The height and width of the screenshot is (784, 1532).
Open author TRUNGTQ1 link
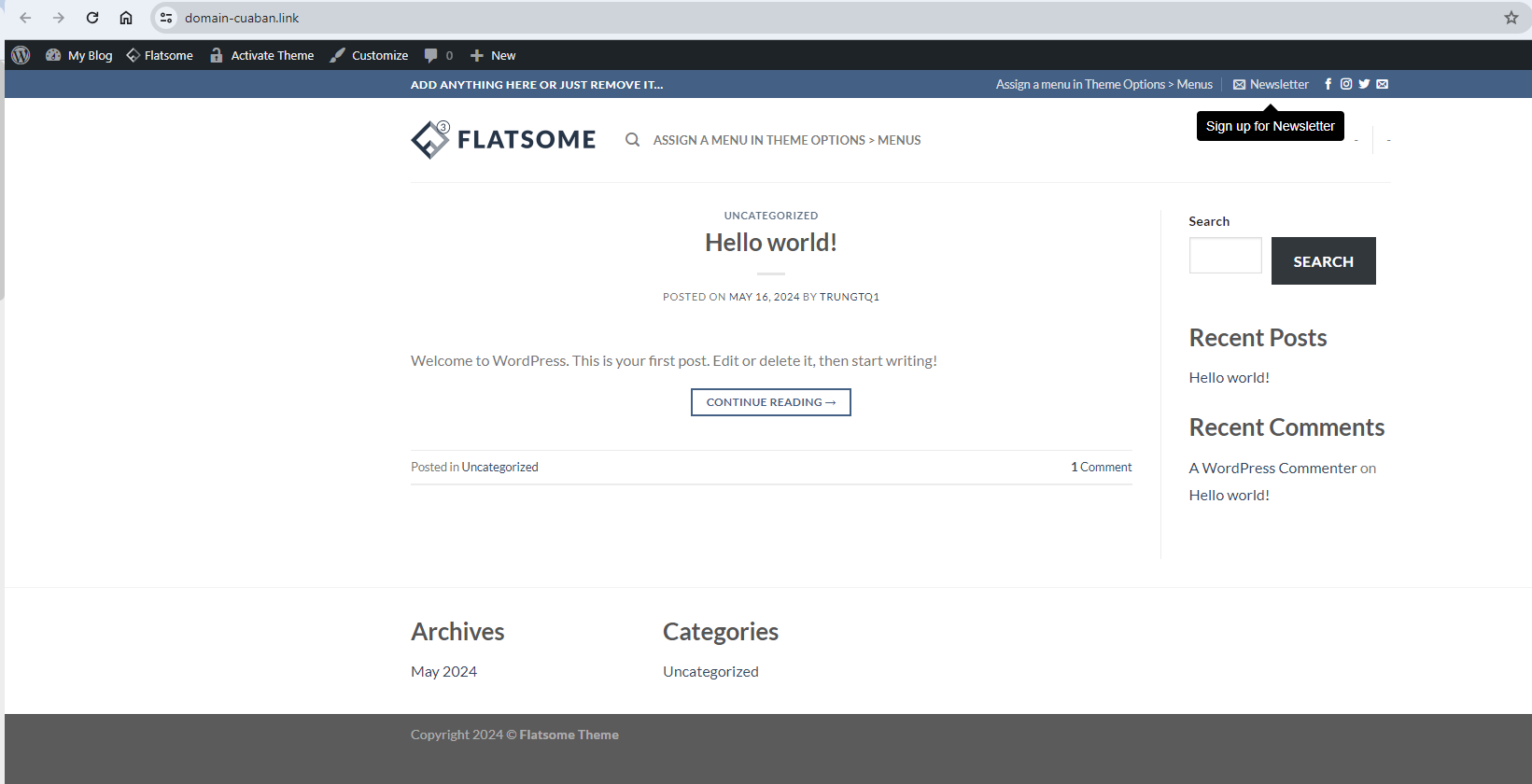850,297
